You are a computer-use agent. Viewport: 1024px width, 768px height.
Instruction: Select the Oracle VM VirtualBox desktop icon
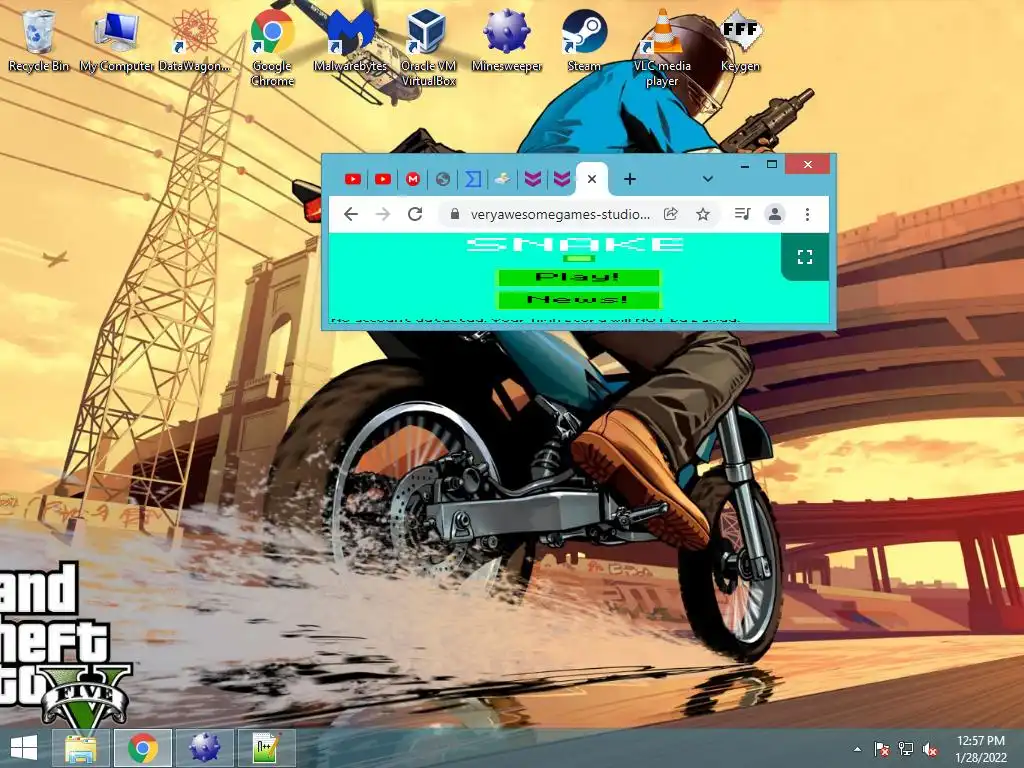tap(428, 47)
